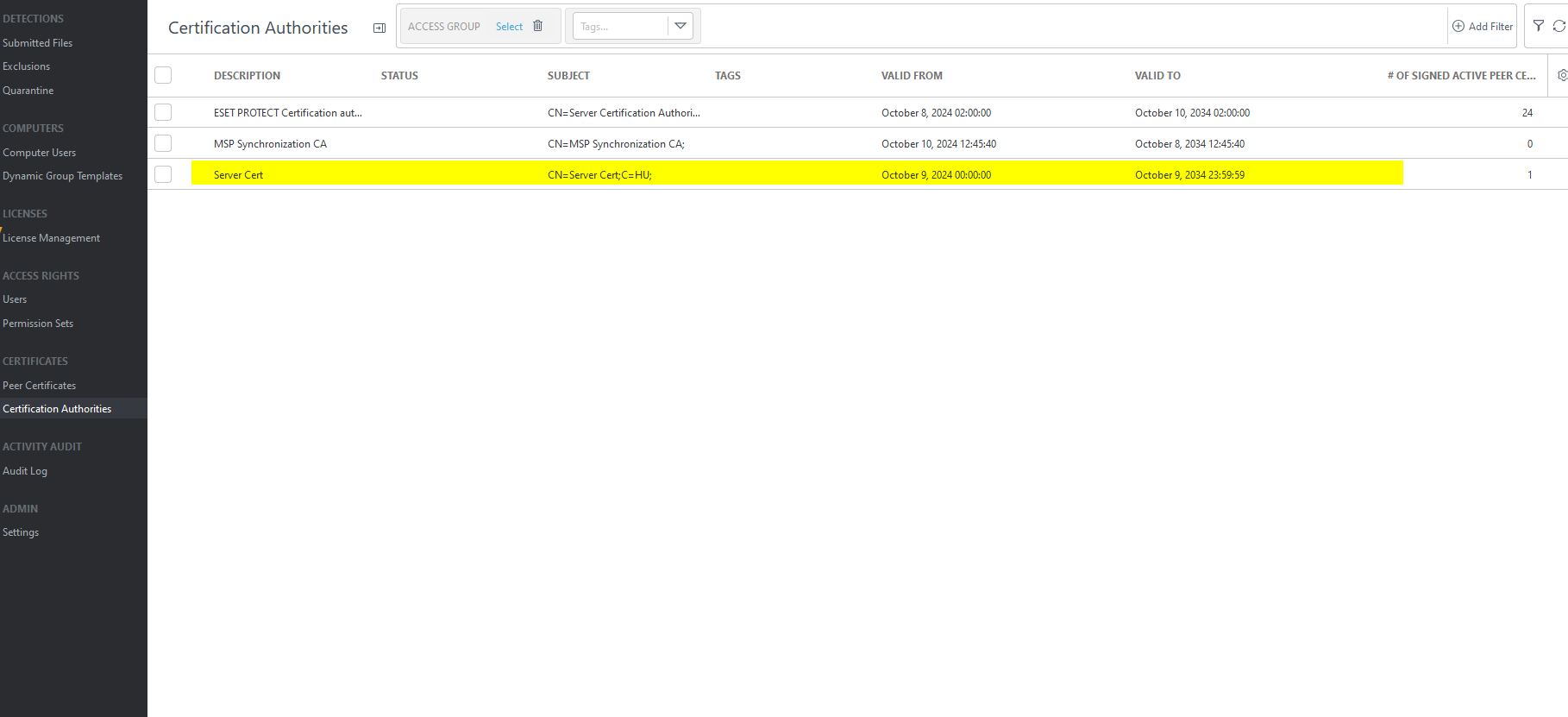Sort table by Valid From column
The image size is (1568, 717).
click(x=912, y=75)
